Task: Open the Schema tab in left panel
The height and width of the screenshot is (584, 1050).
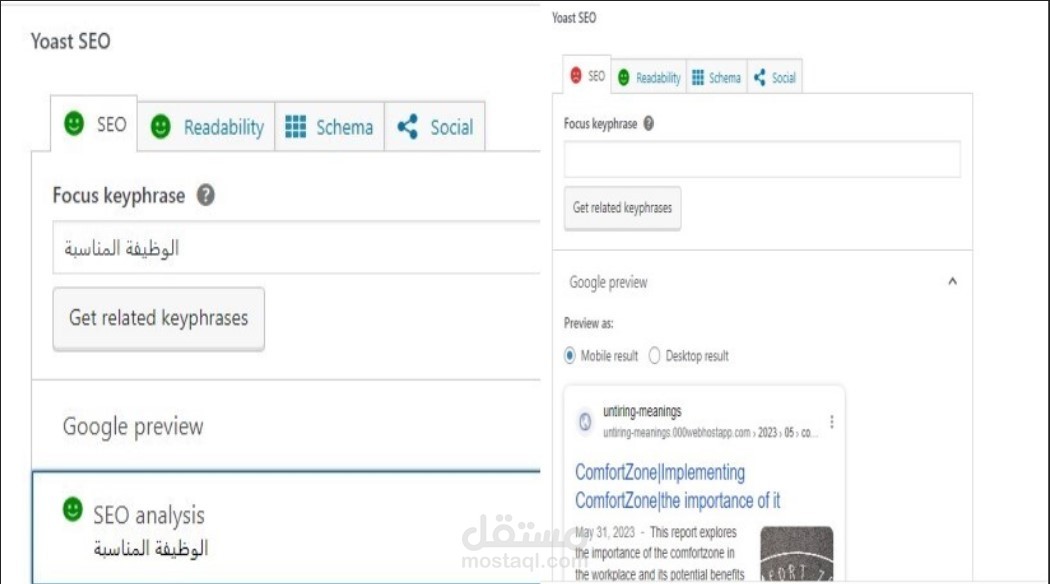Action: click(329, 127)
